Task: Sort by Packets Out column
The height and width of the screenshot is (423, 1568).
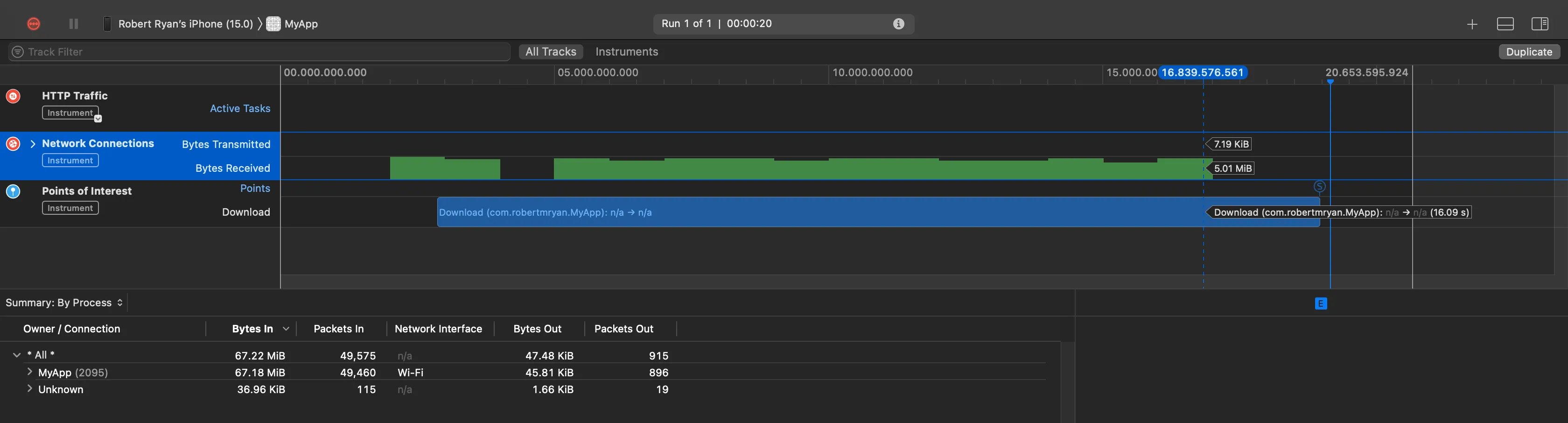Action: [623, 329]
